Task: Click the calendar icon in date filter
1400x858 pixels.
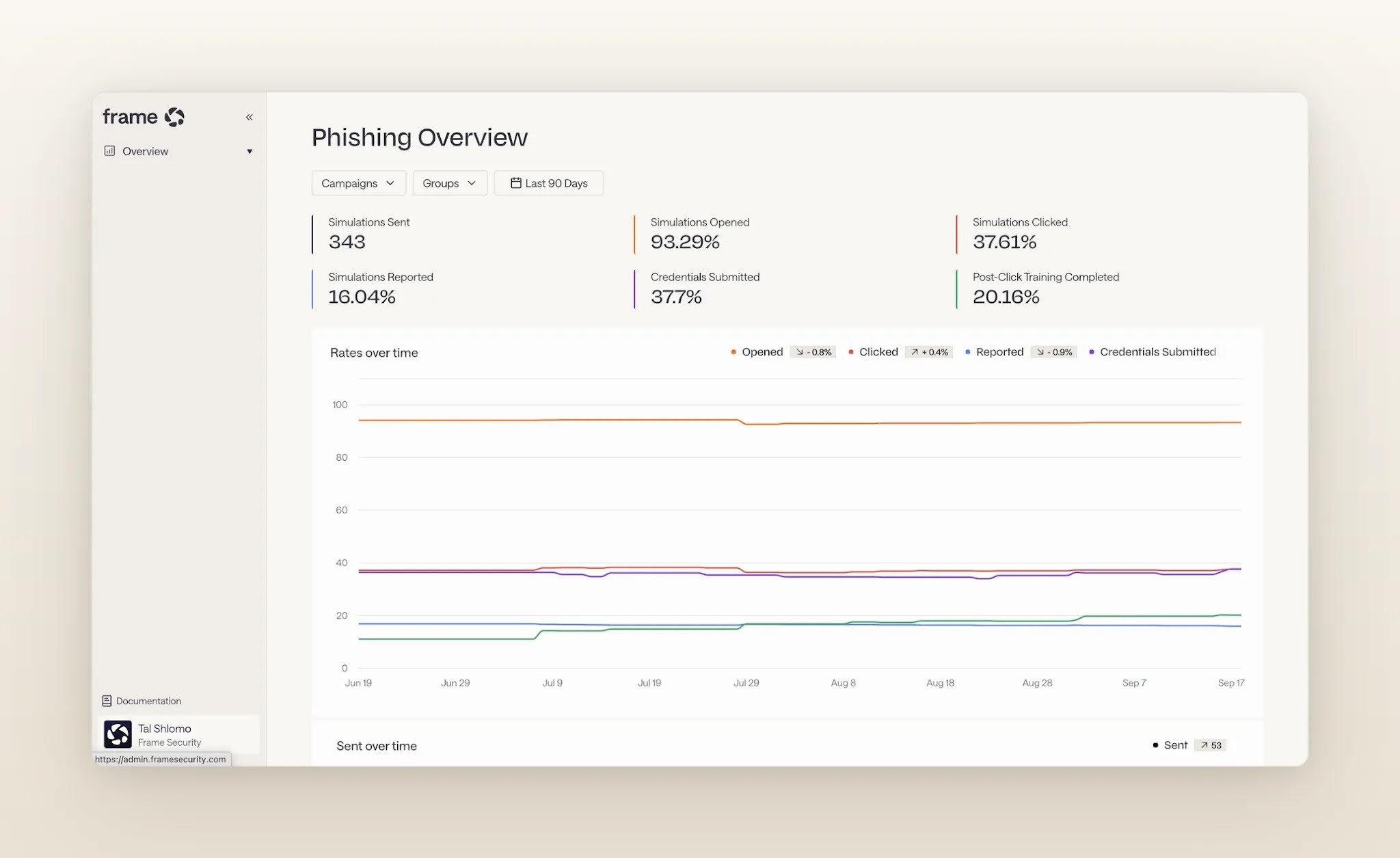Action: point(516,183)
